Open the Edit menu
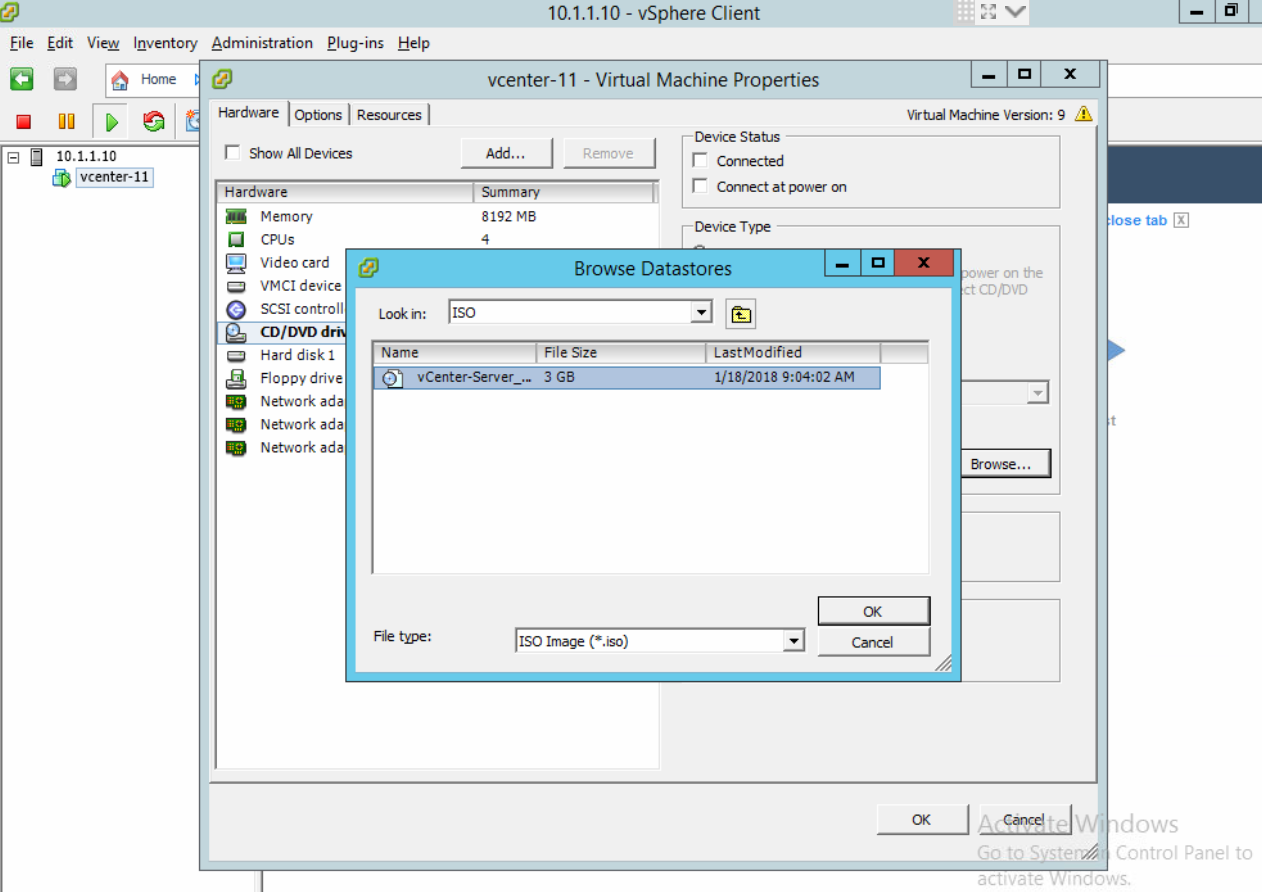 (x=60, y=43)
